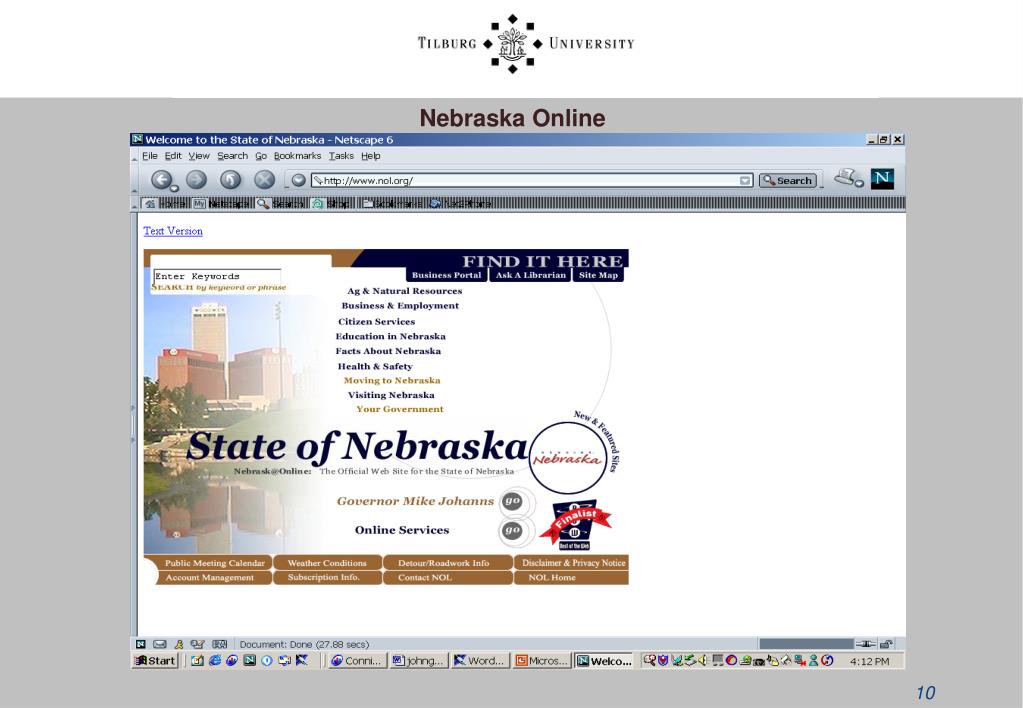Toggle the online/offline connection icon
The height and width of the screenshot is (708, 1023).
pos(866,644)
